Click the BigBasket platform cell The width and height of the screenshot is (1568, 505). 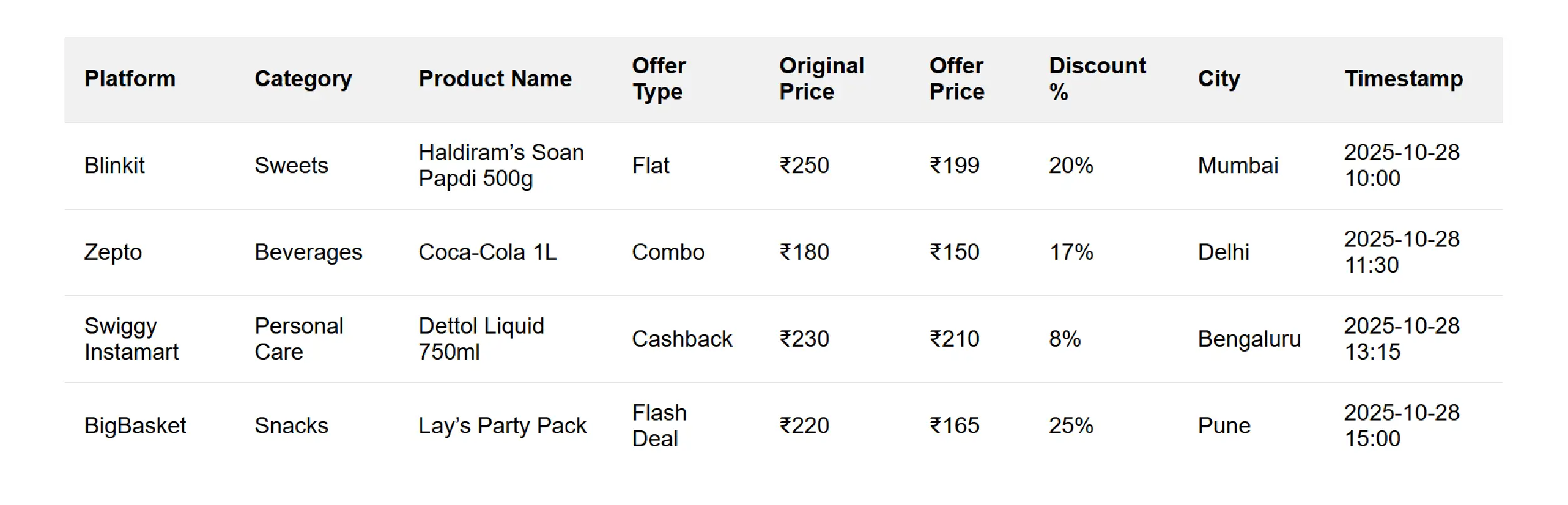tap(135, 426)
